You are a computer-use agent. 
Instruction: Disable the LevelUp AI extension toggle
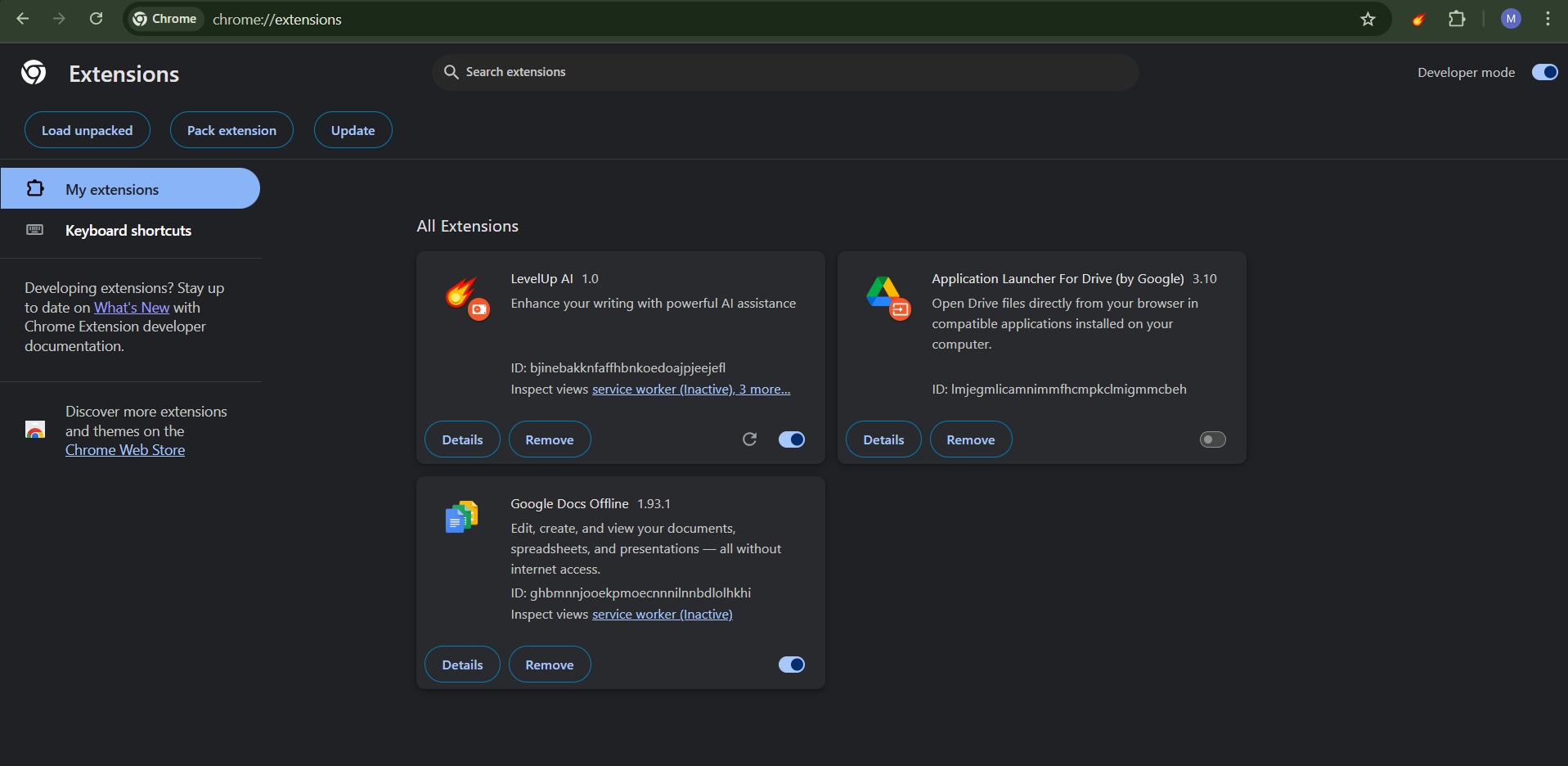(x=792, y=439)
